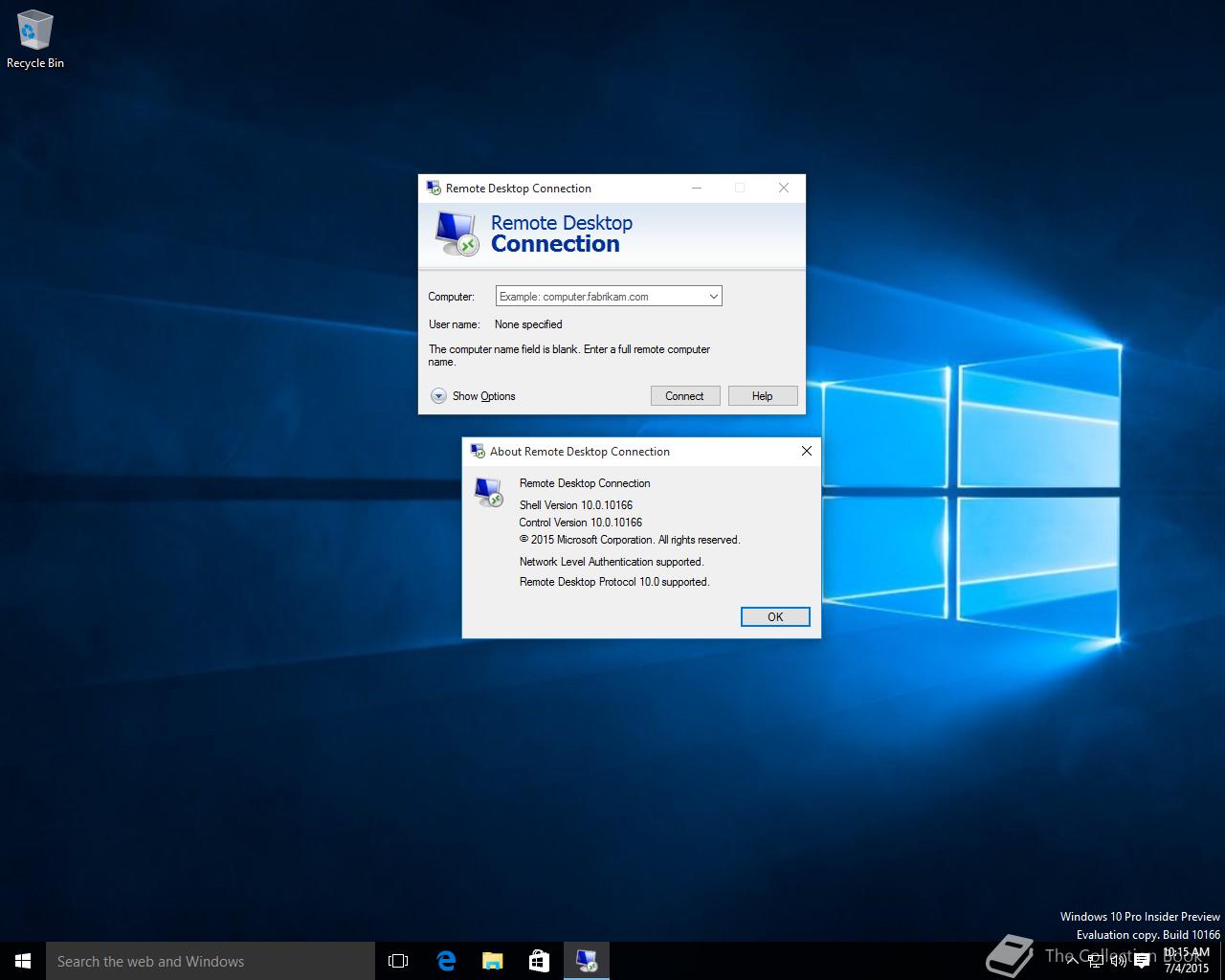
Task: Close the Remote Desktop Connection window
Action: pyautogui.click(x=784, y=188)
